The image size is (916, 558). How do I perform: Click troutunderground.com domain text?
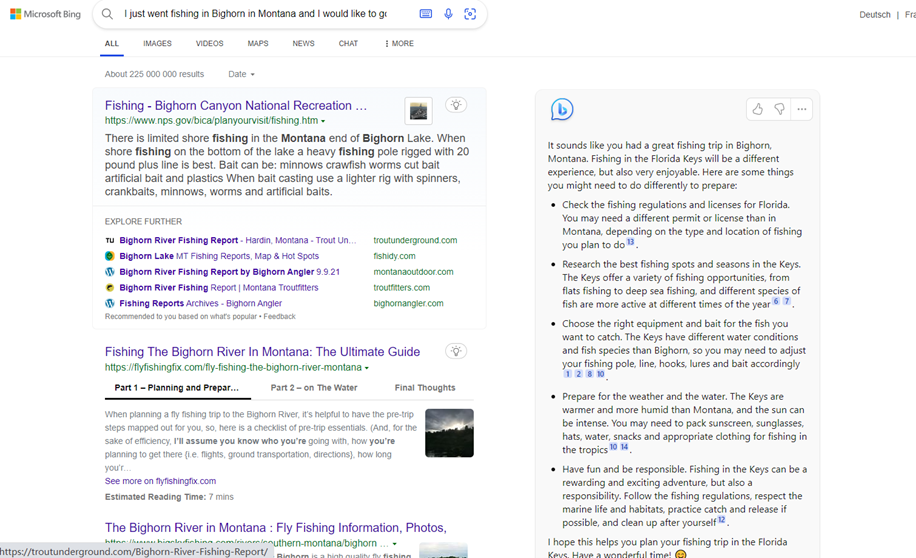(415, 240)
